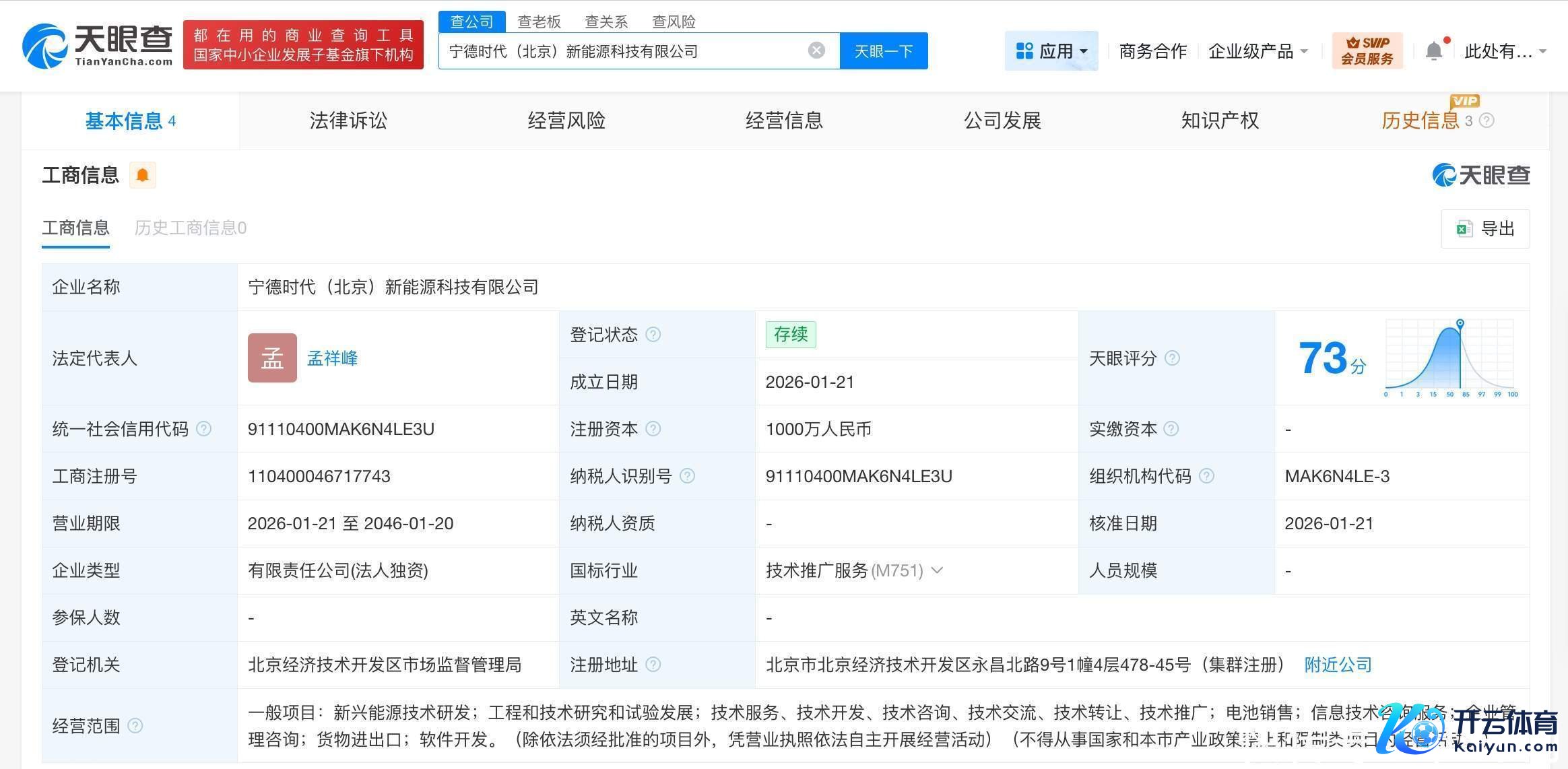Select the 查老板 search tab

pyautogui.click(x=539, y=22)
